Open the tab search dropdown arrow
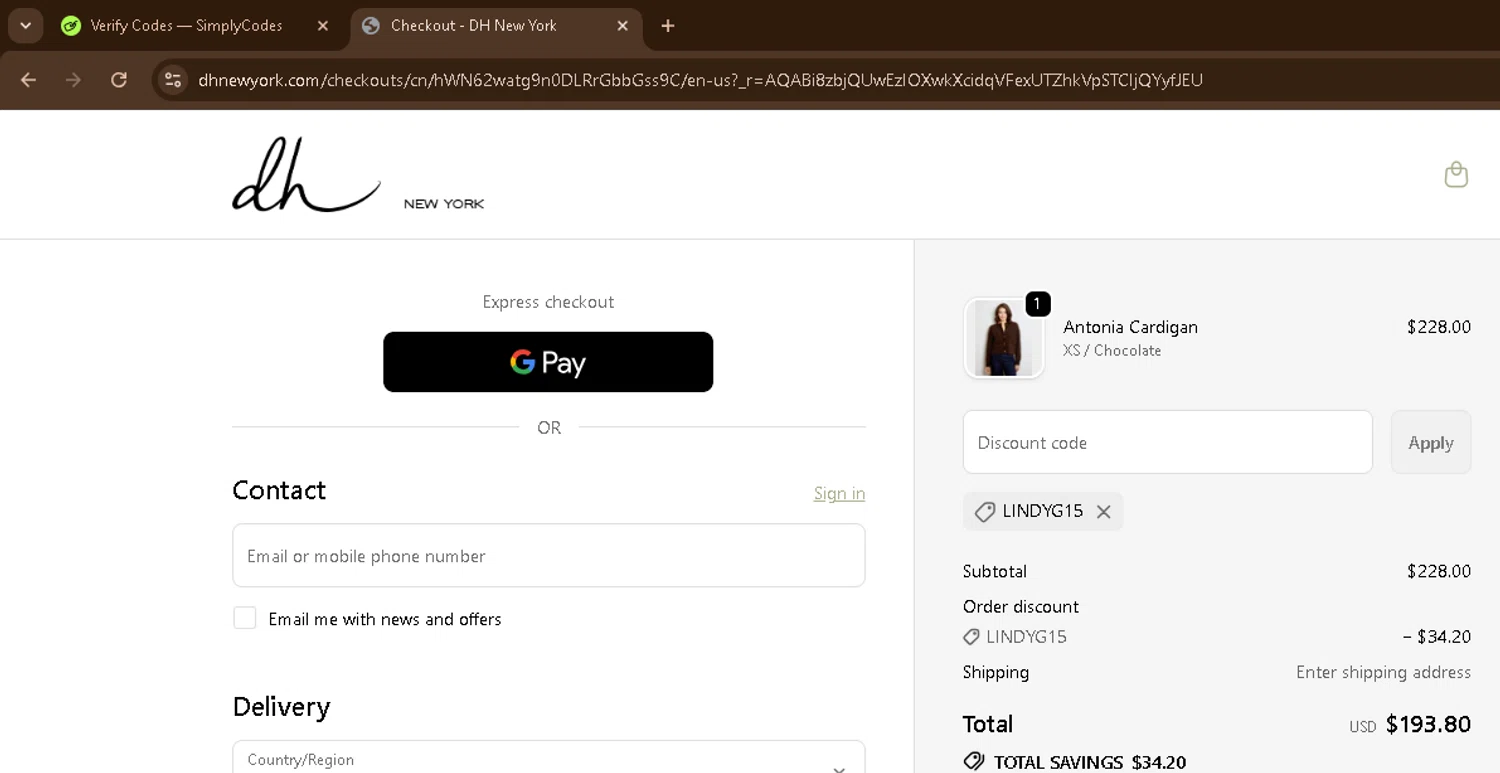 25,26
